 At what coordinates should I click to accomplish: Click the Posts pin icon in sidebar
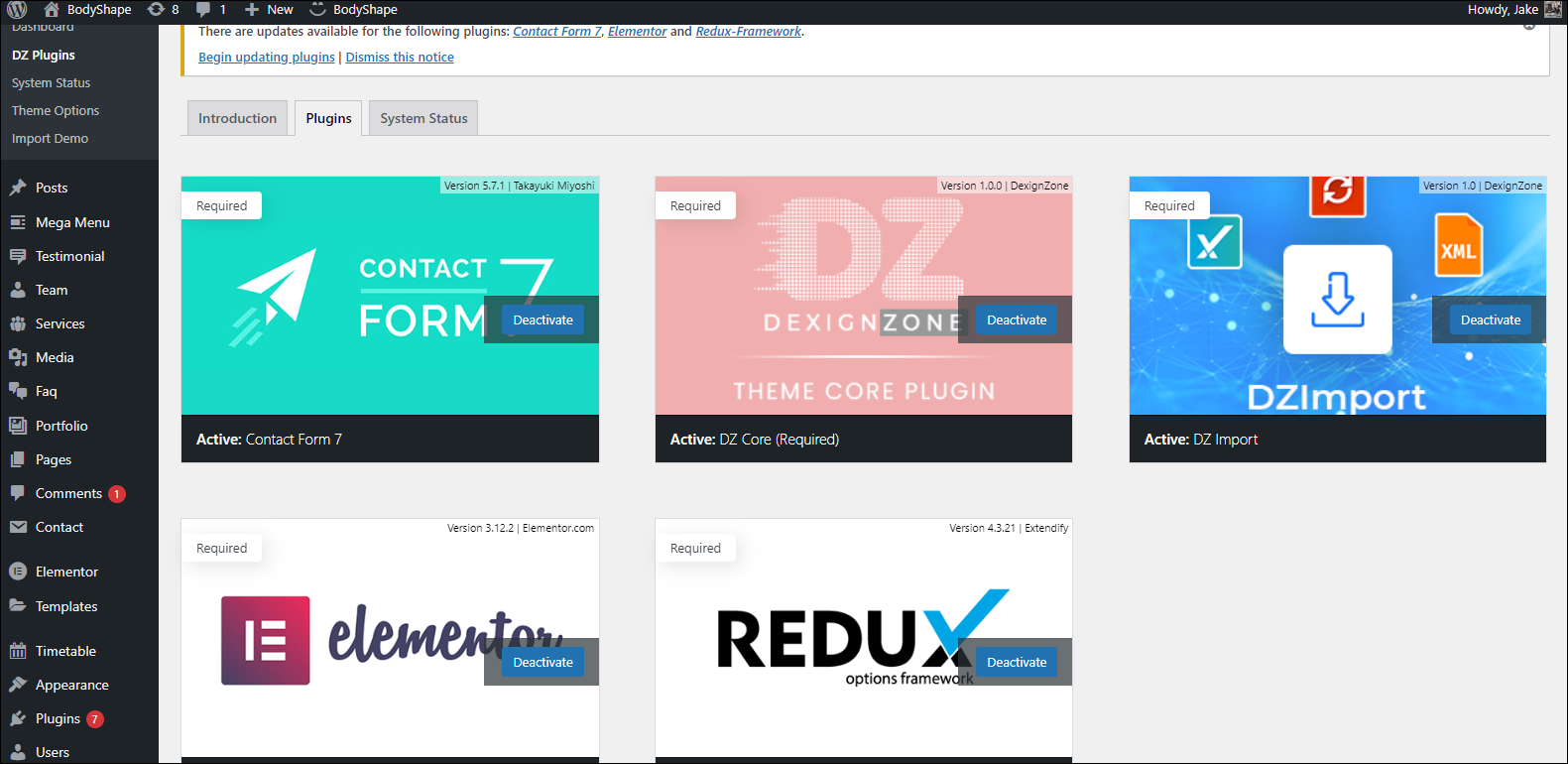tap(18, 188)
